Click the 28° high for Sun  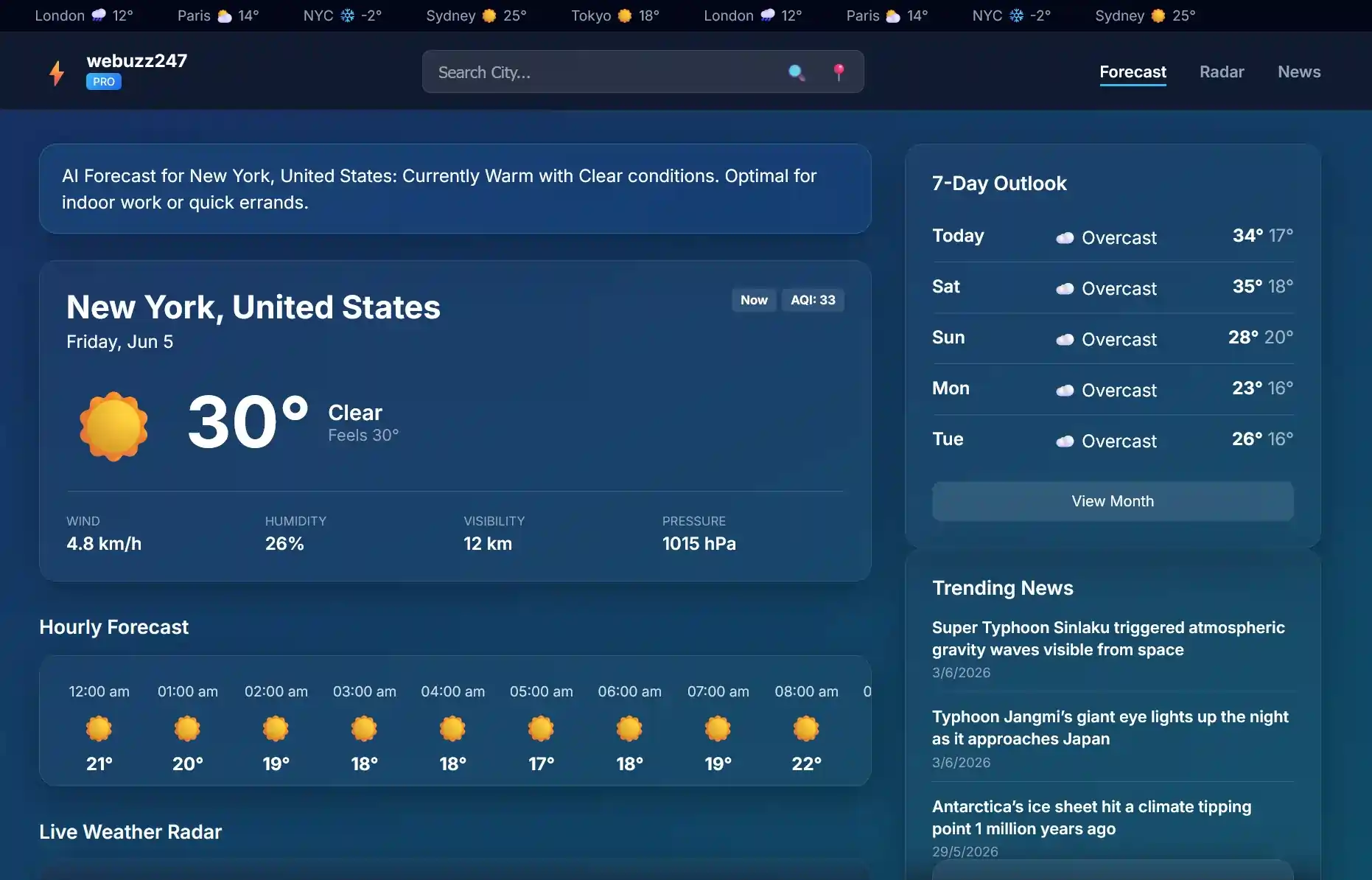[1243, 338]
